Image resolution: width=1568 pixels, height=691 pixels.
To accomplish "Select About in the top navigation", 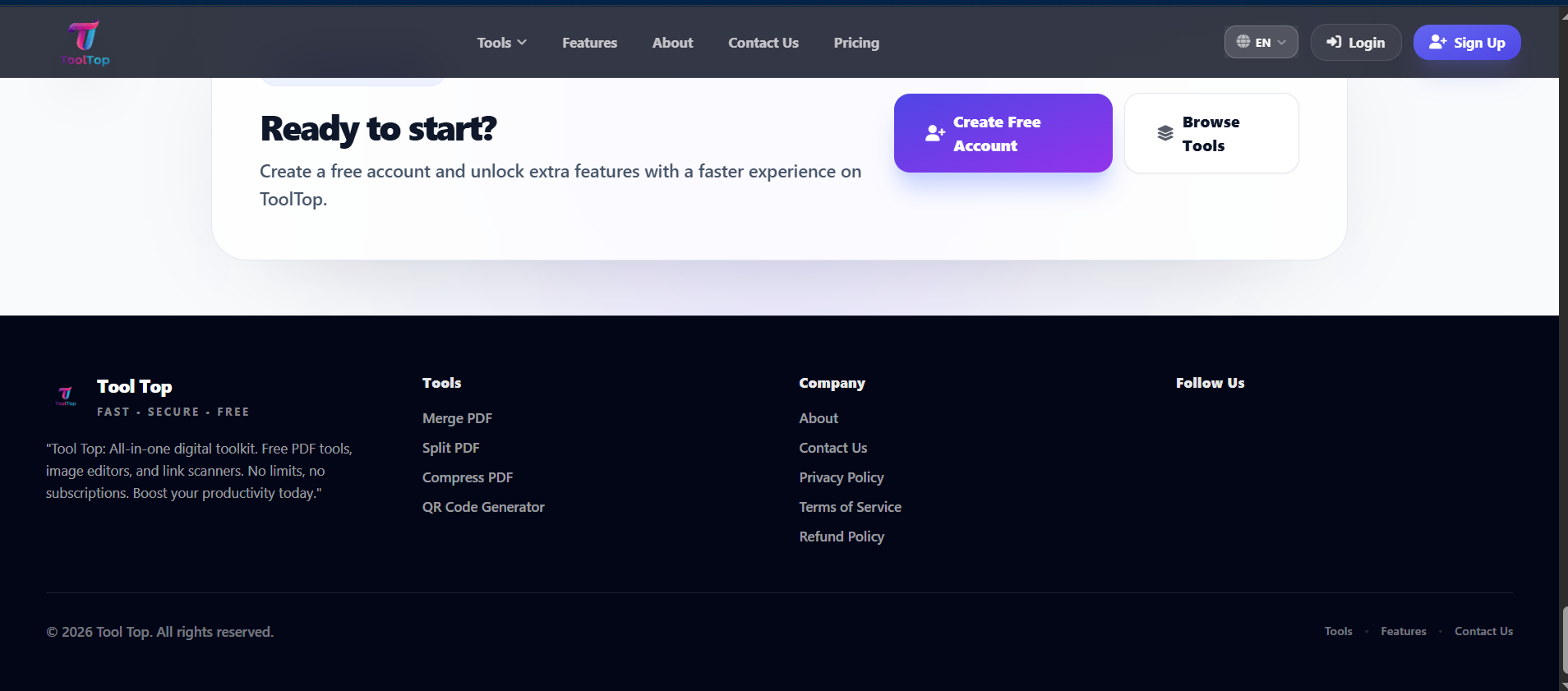I will (672, 43).
